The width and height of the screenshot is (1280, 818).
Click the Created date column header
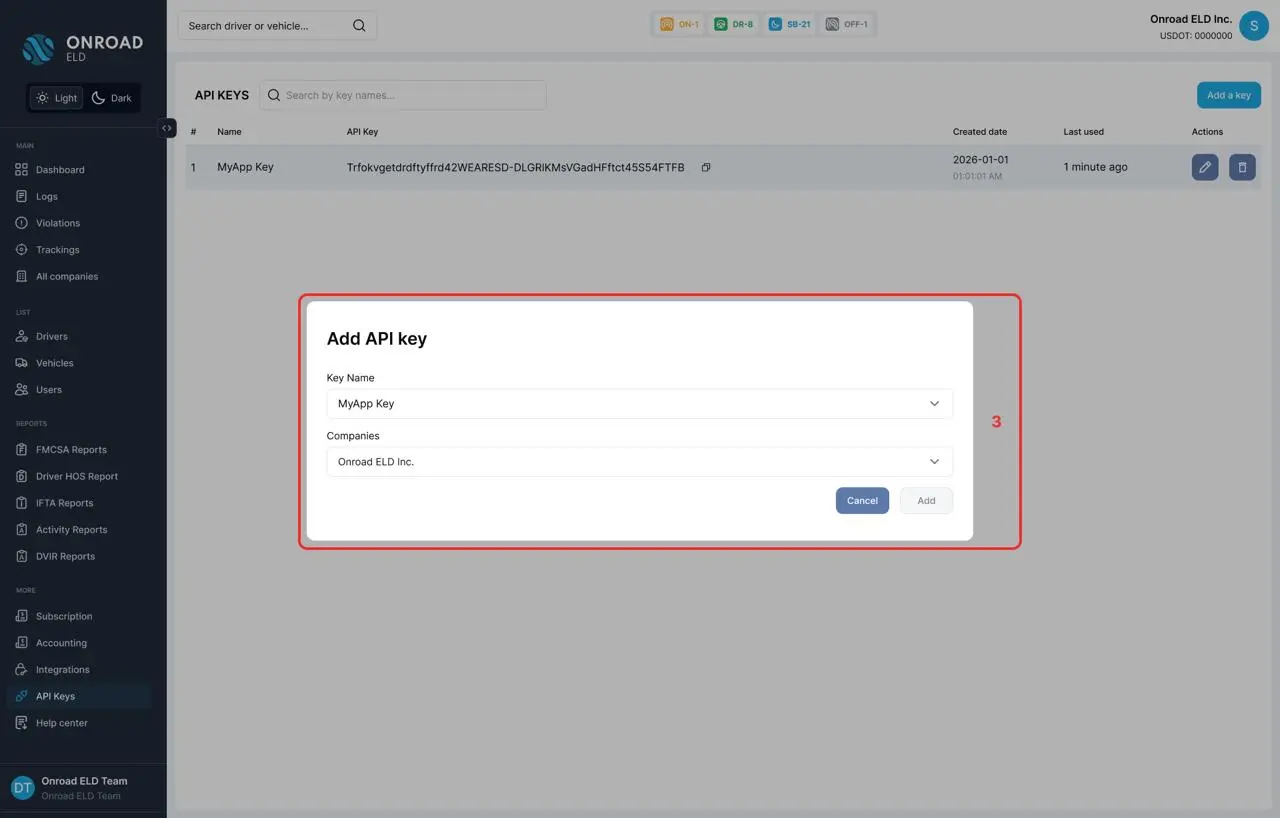(980, 132)
